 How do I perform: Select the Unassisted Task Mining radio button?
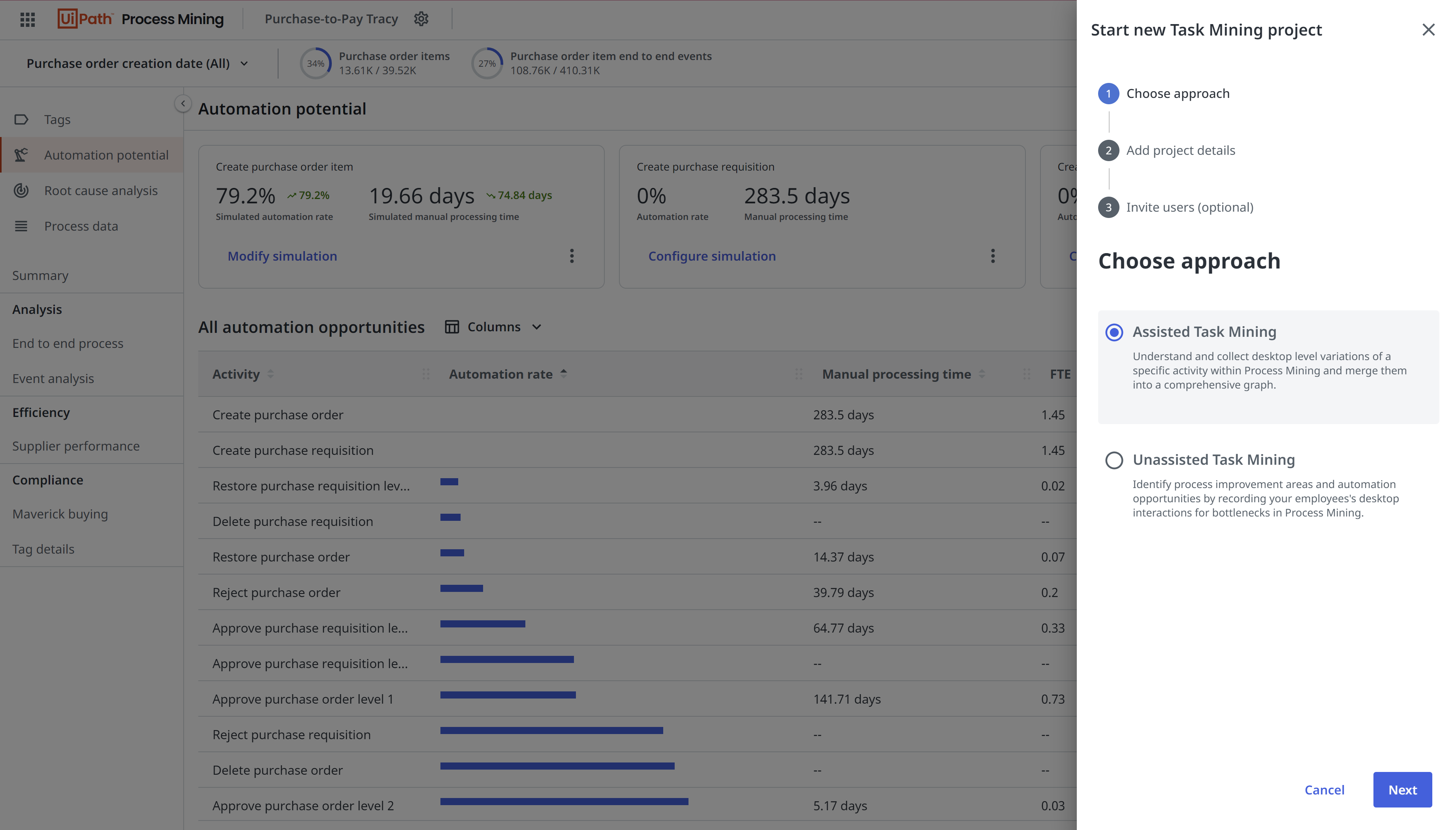(1114, 460)
